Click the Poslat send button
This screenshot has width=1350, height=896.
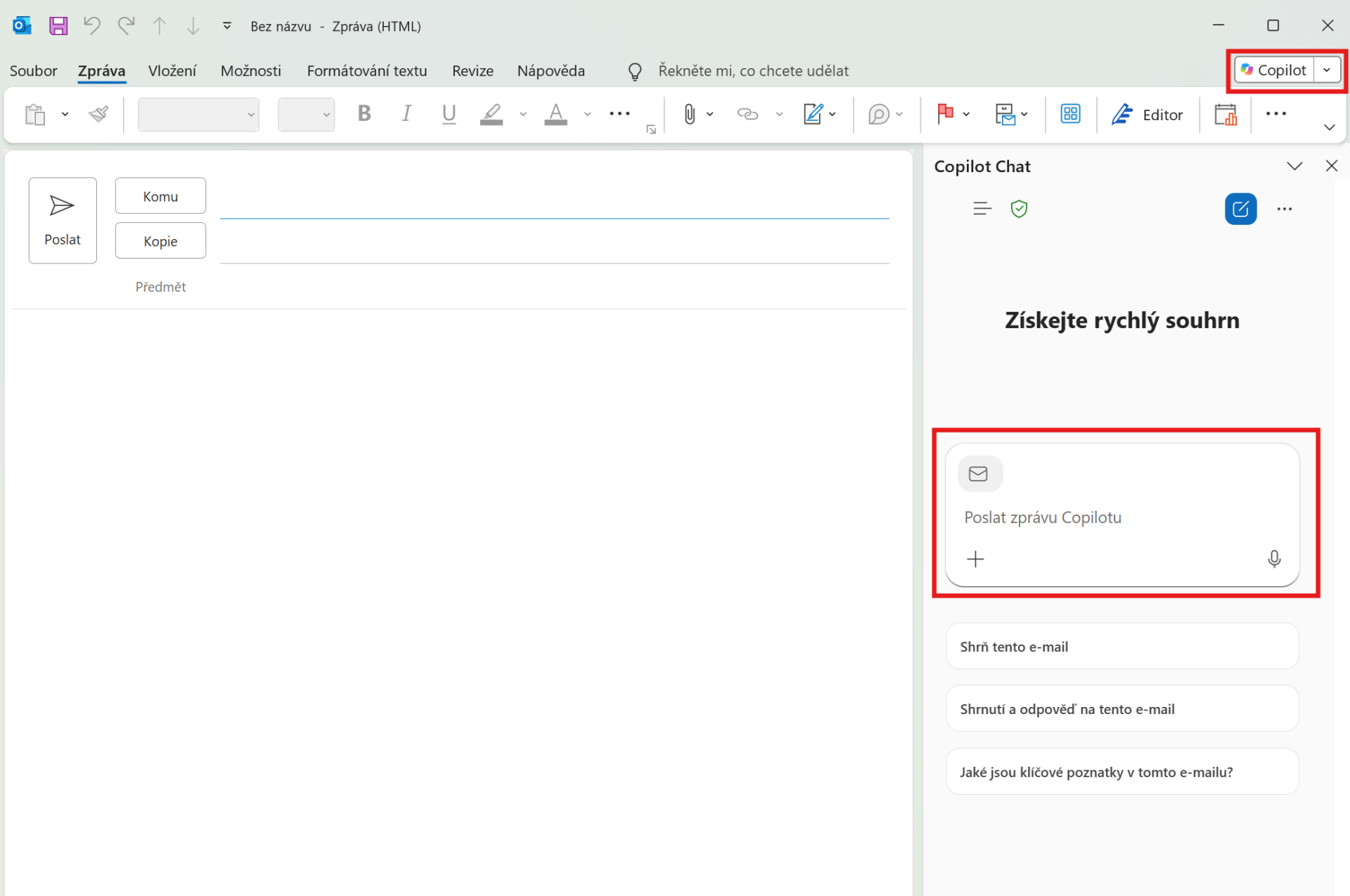(x=63, y=221)
